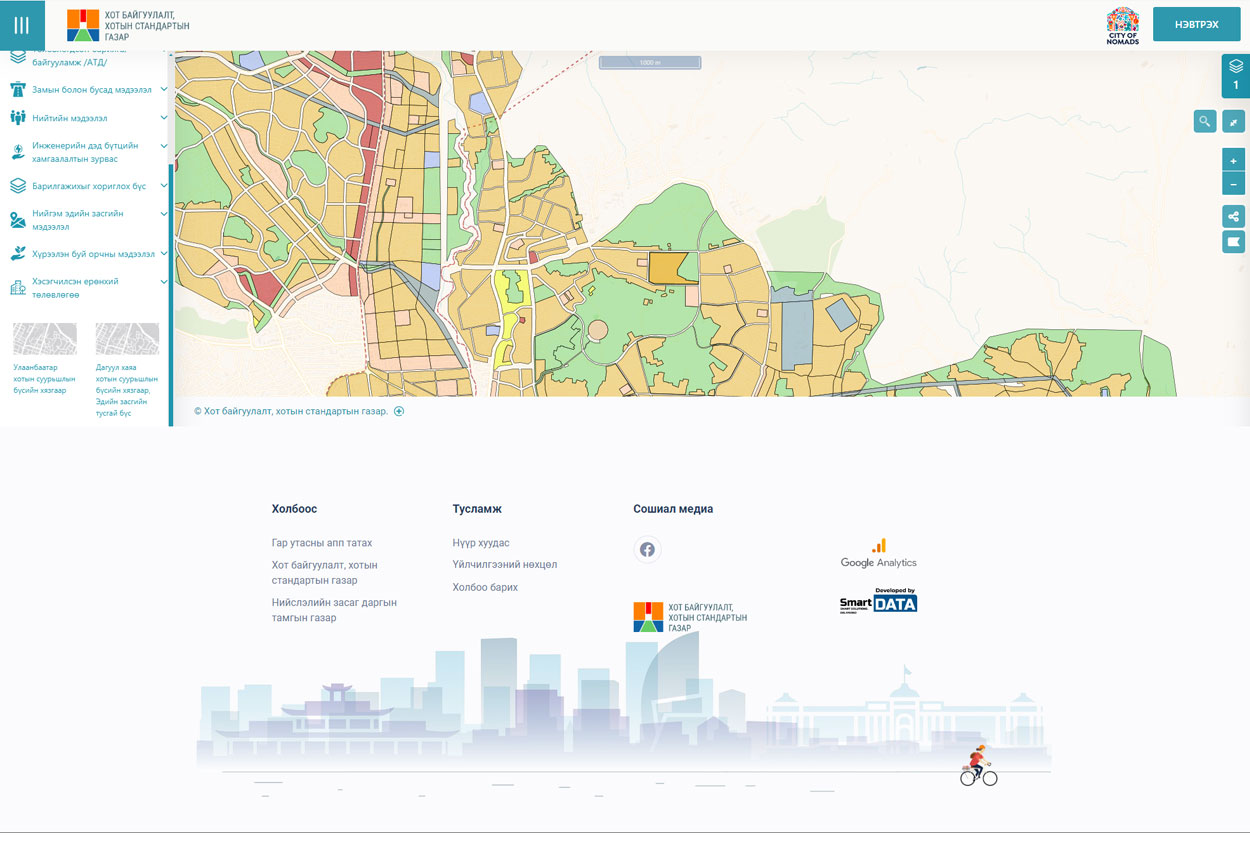Open the active layers panel button
This screenshot has height=850, width=1250.
[1235, 75]
